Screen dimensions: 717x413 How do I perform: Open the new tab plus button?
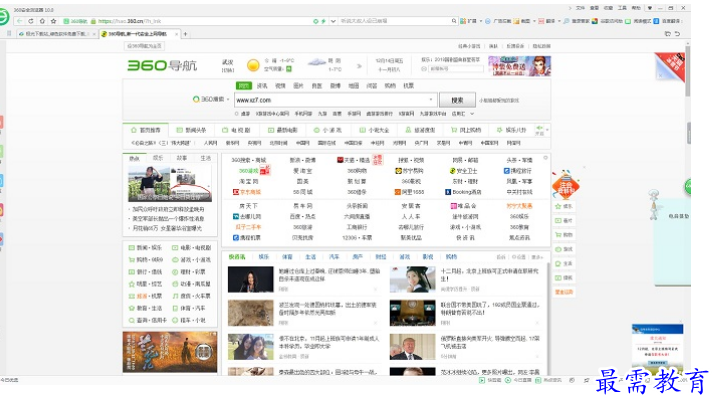tap(185, 34)
